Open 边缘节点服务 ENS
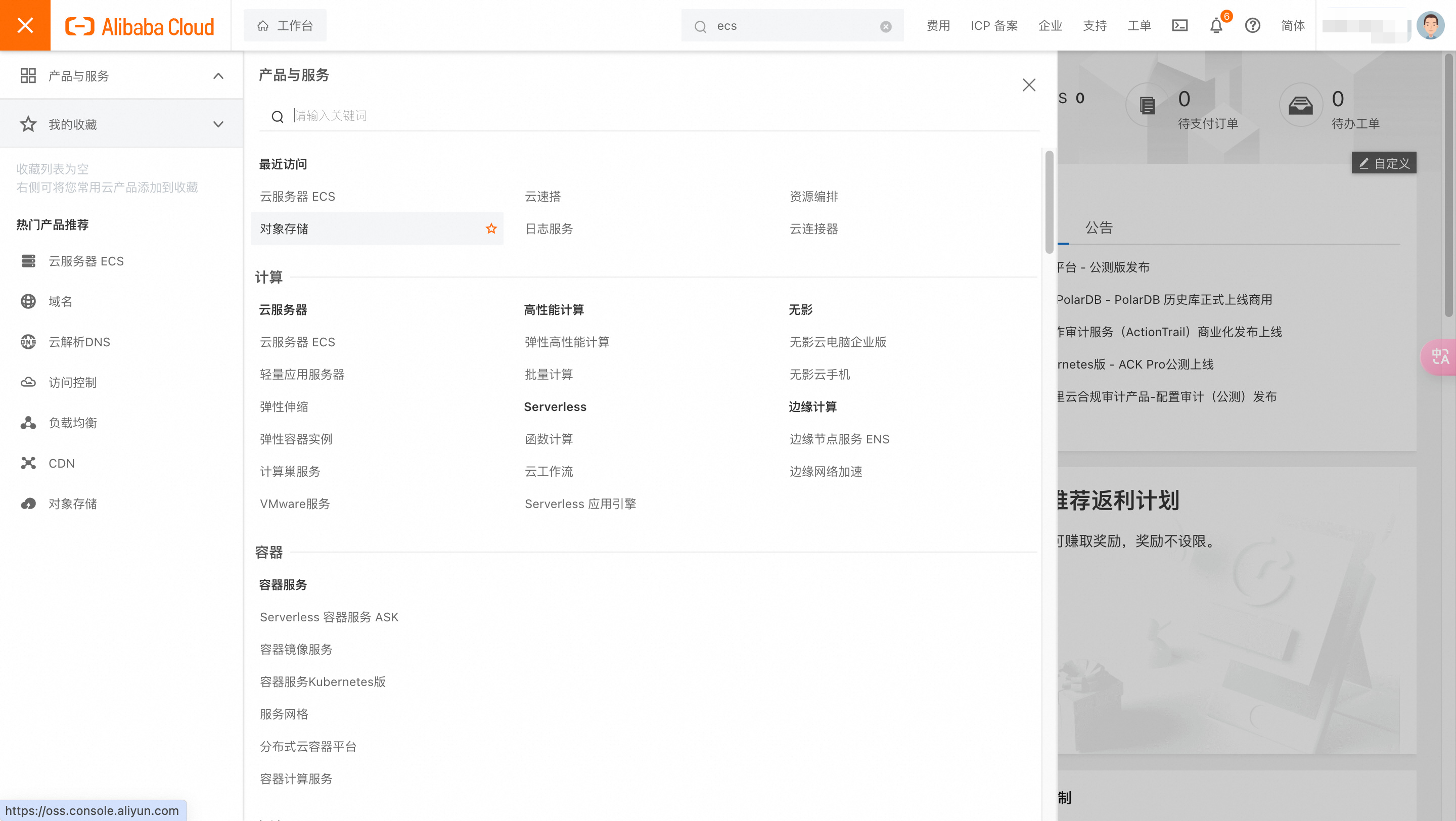The width and height of the screenshot is (1456, 821). (x=839, y=439)
